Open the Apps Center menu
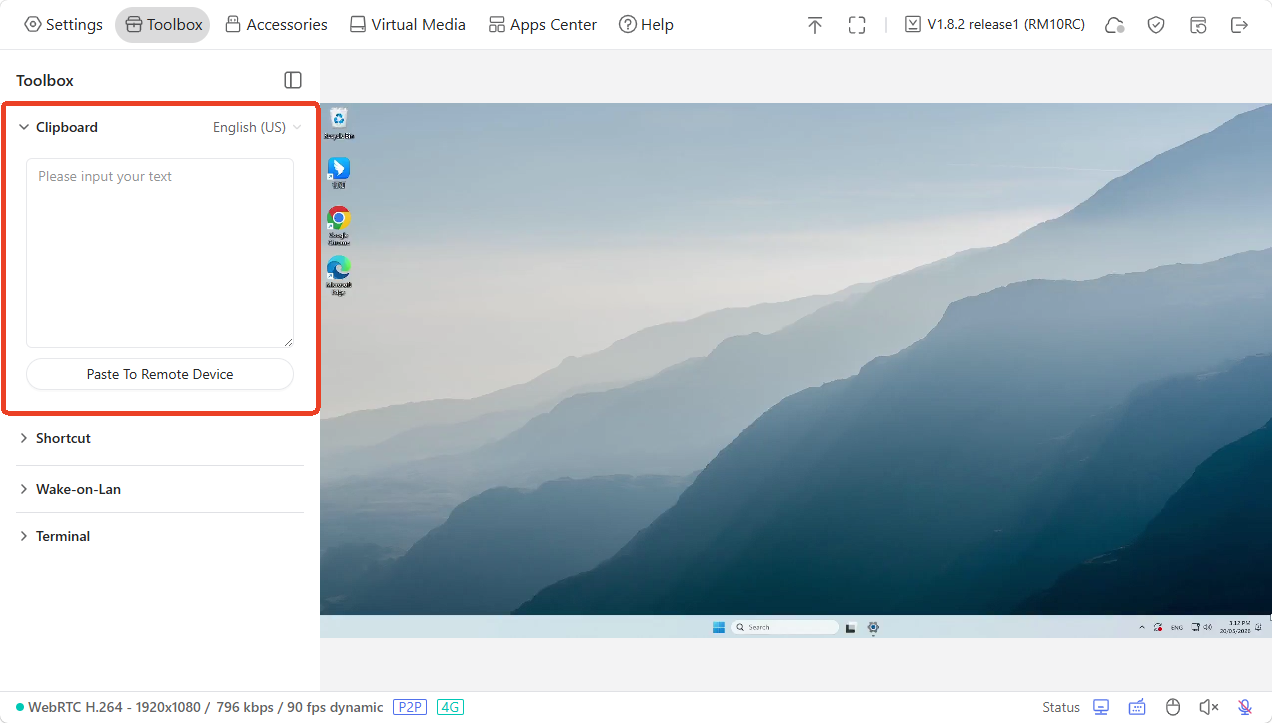 [x=542, y=25]
